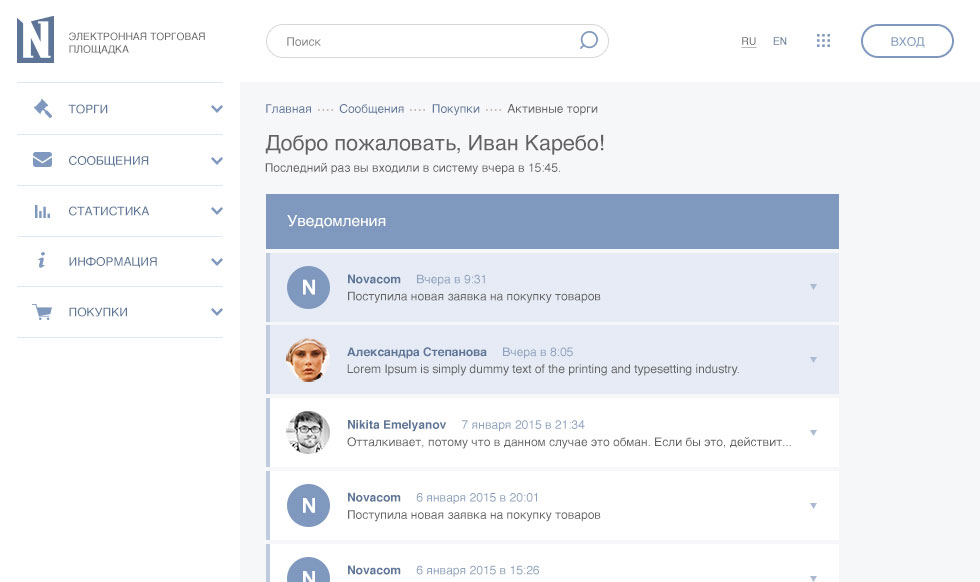Navigate to Активные торги in the breadcrumbs

pos(553,108)
